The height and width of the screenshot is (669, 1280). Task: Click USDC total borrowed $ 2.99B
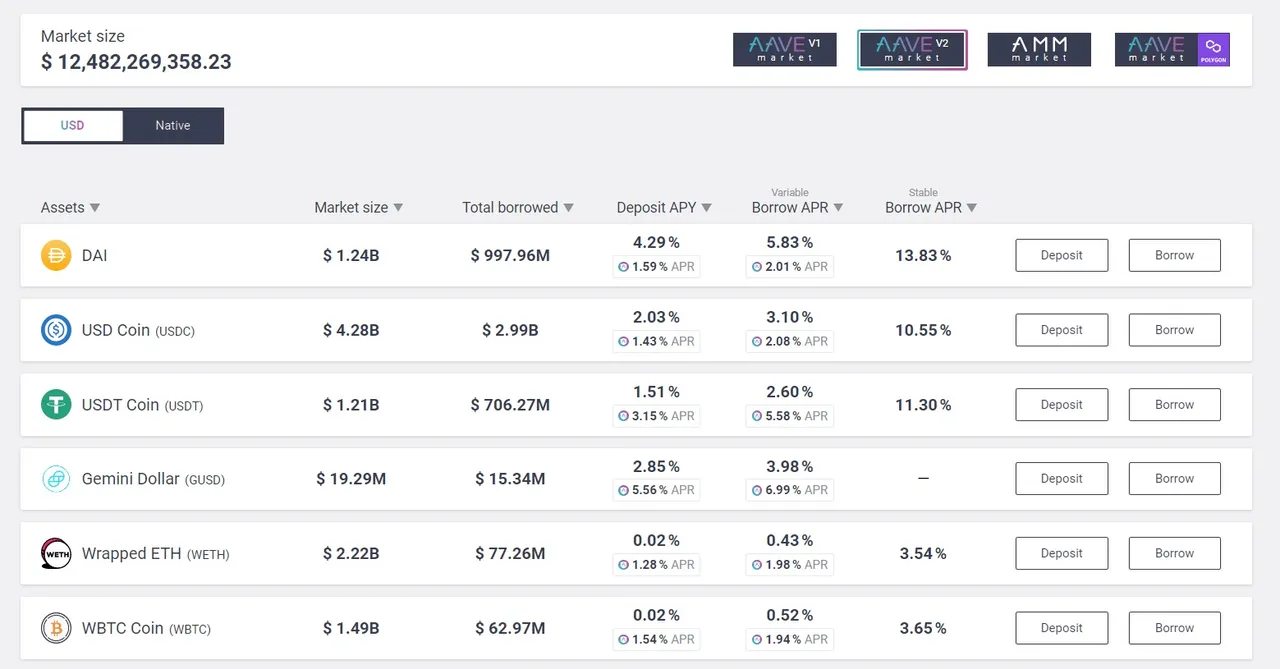tap(510, 330)
